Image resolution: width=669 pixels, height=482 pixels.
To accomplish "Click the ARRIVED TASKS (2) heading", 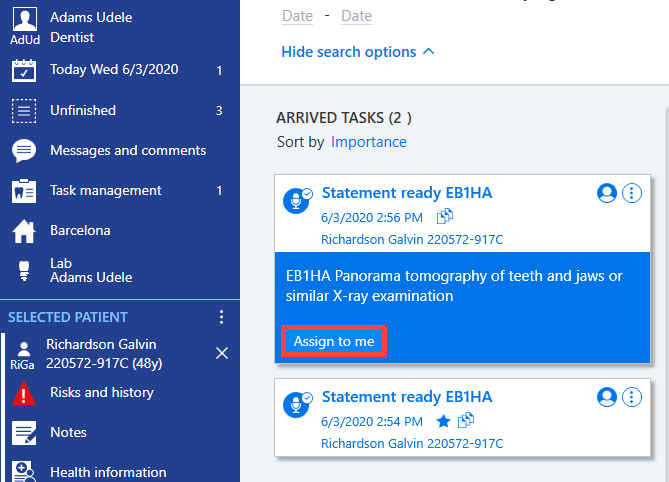I will pyautogui.click(x=344, y=118).
